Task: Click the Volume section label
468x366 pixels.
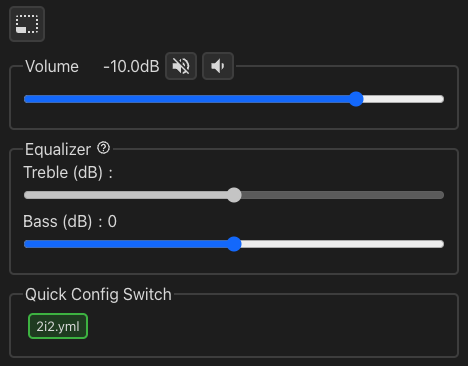Action: coord(52,66)
